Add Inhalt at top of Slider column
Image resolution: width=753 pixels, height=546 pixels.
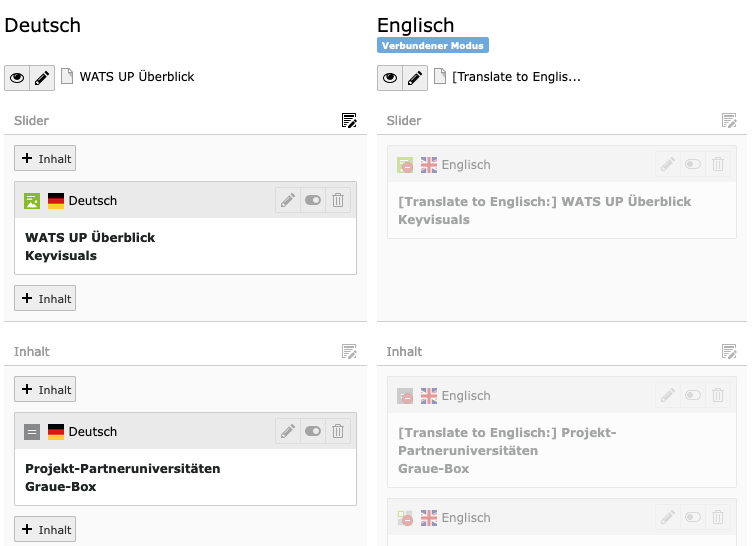point(45,158)
